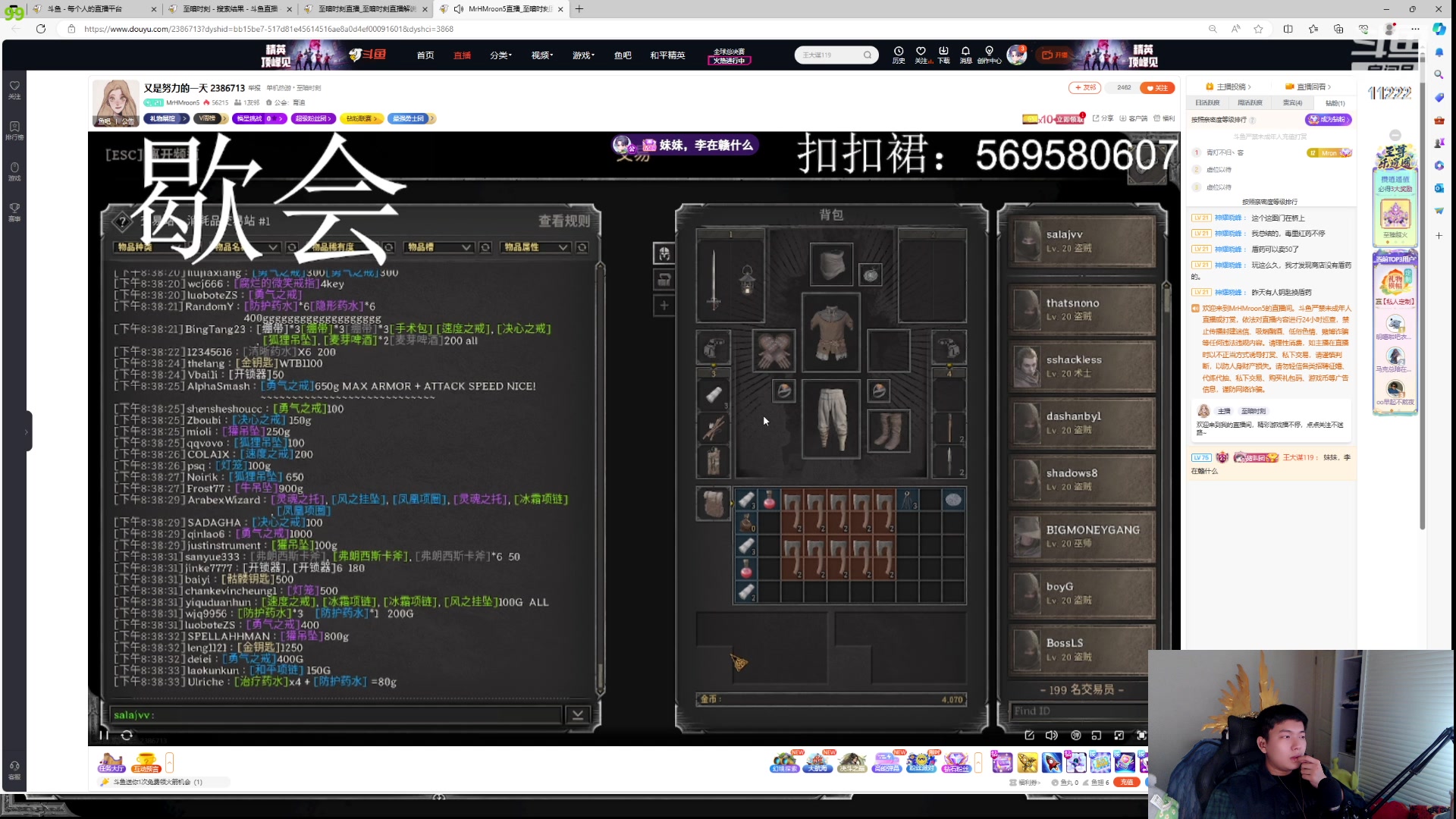Click the 互动预言 icon below the player

click(x=146, y=762)
